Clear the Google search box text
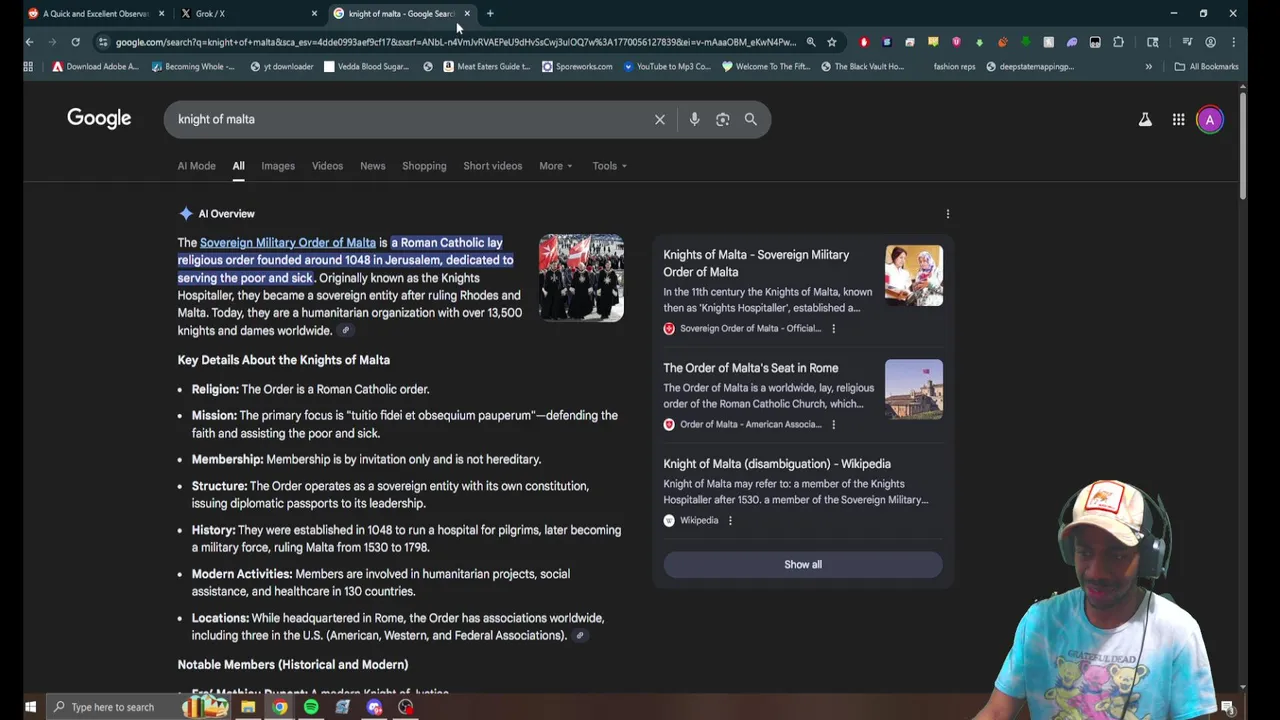The height and width of the screenshot is (720, 1280). click(x=660, y=119)
